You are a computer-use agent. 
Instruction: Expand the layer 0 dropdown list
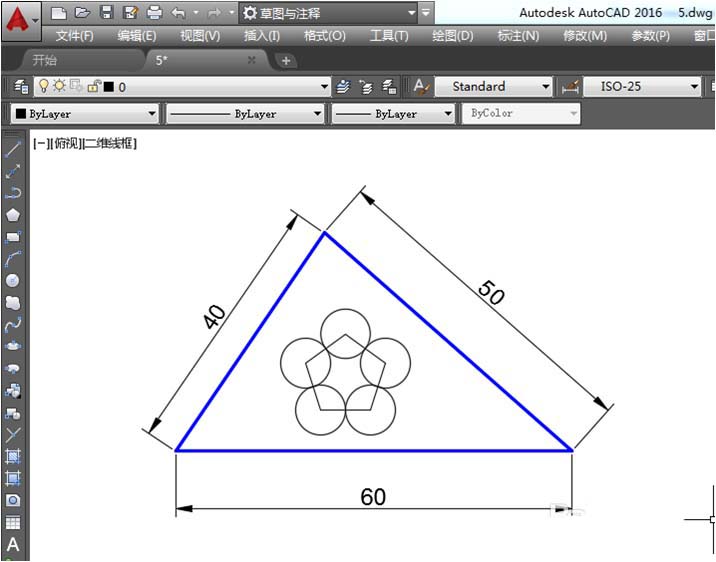click(324, 86)
